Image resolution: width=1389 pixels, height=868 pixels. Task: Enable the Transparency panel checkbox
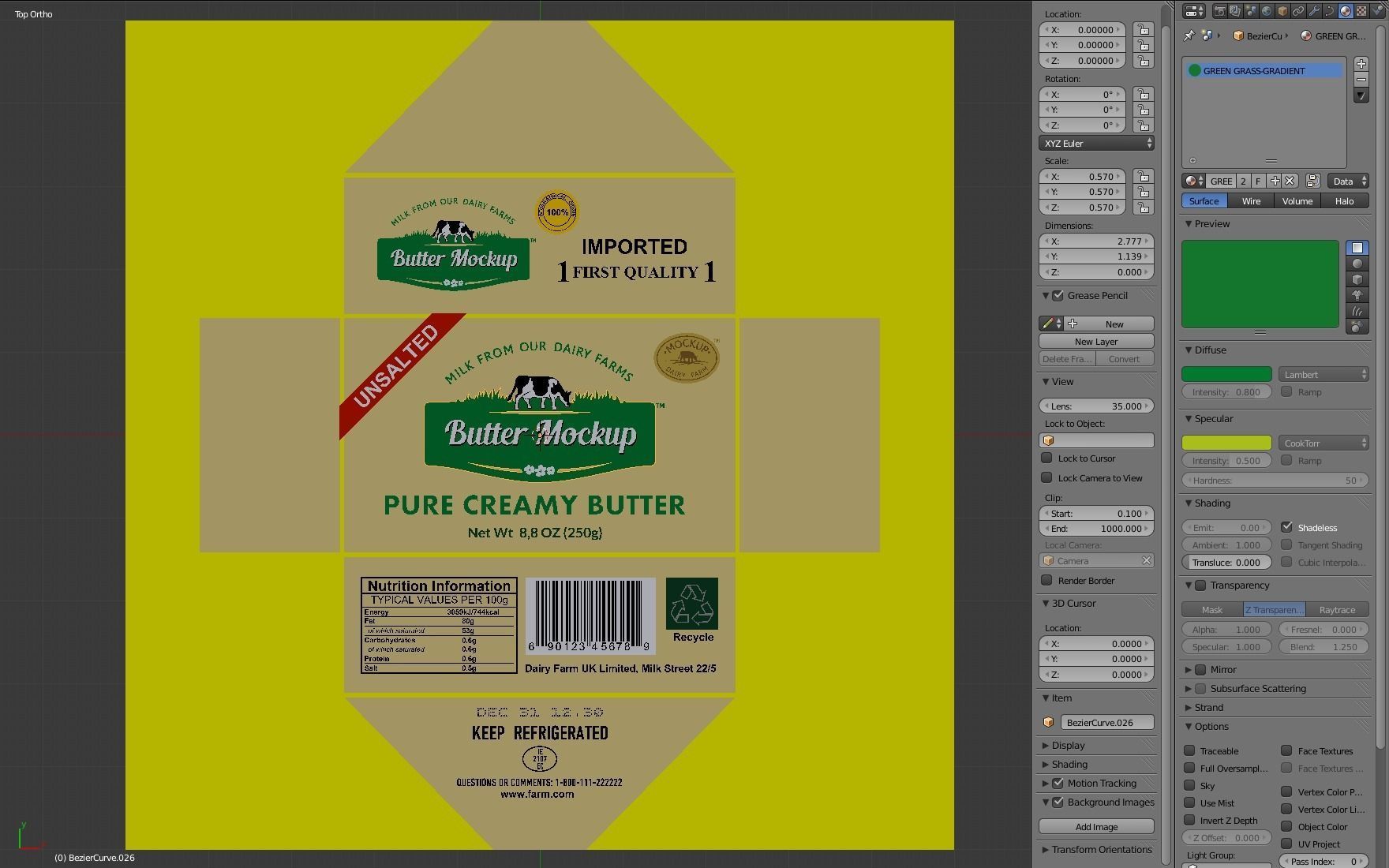pyautogui.click(x=1200, y=585)
